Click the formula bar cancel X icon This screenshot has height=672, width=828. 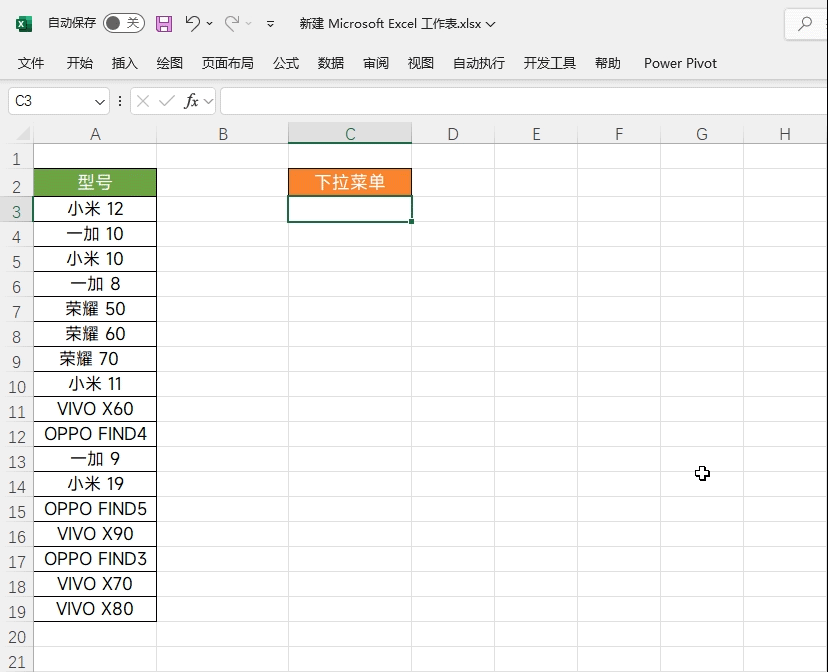pos(143,101)
